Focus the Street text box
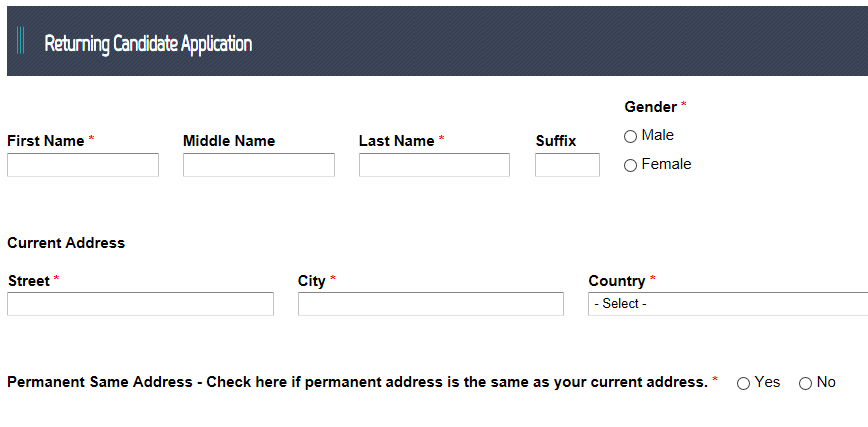868x427 pixels. 140,304
